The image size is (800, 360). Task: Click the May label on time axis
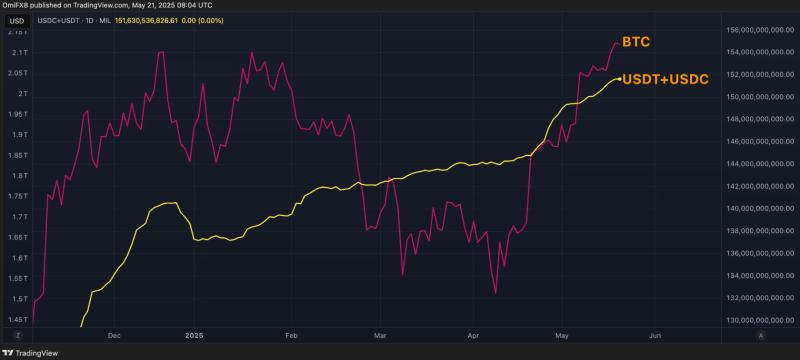pos(562,336)
